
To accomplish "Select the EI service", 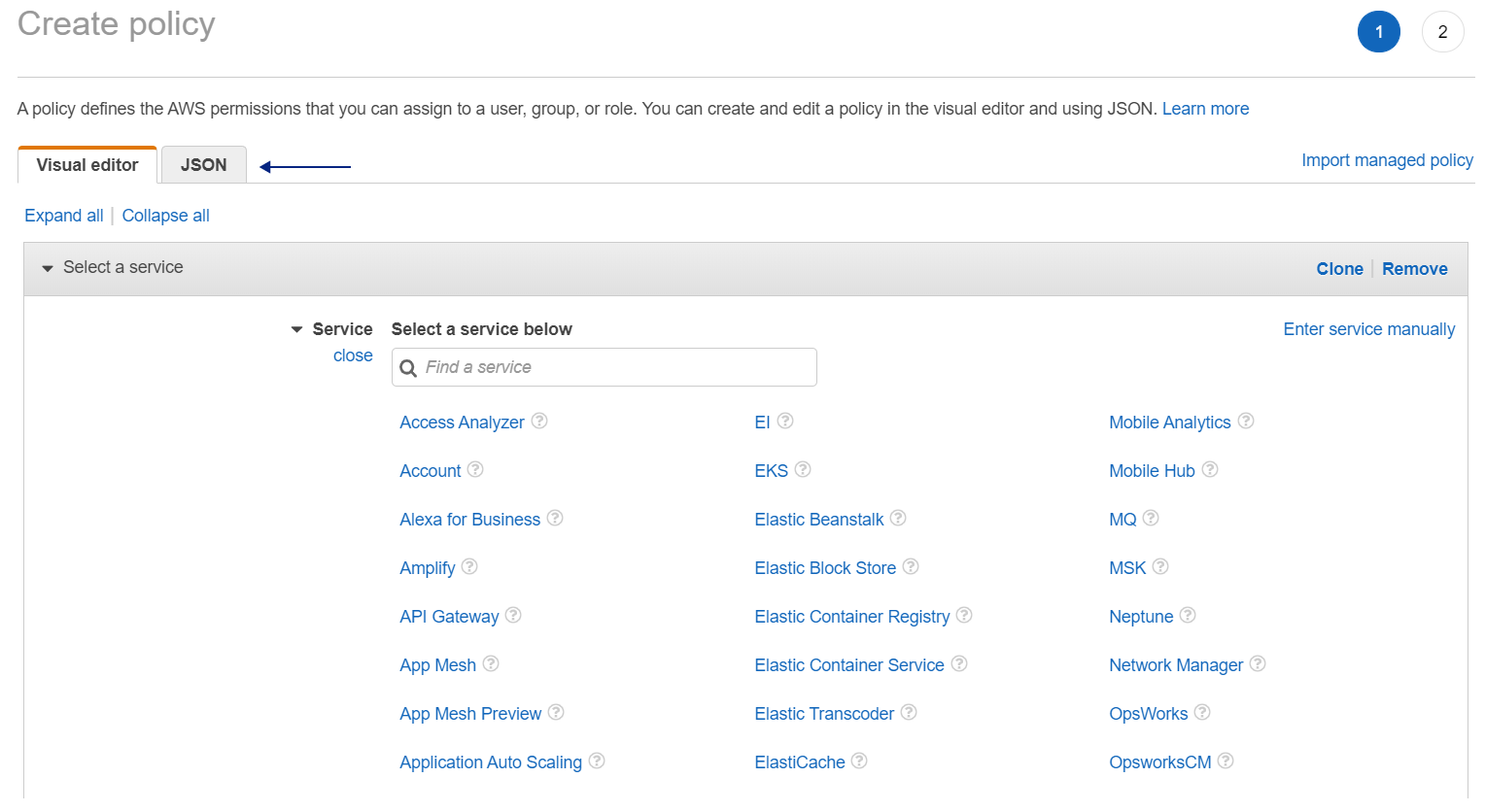I will [762, 423].
